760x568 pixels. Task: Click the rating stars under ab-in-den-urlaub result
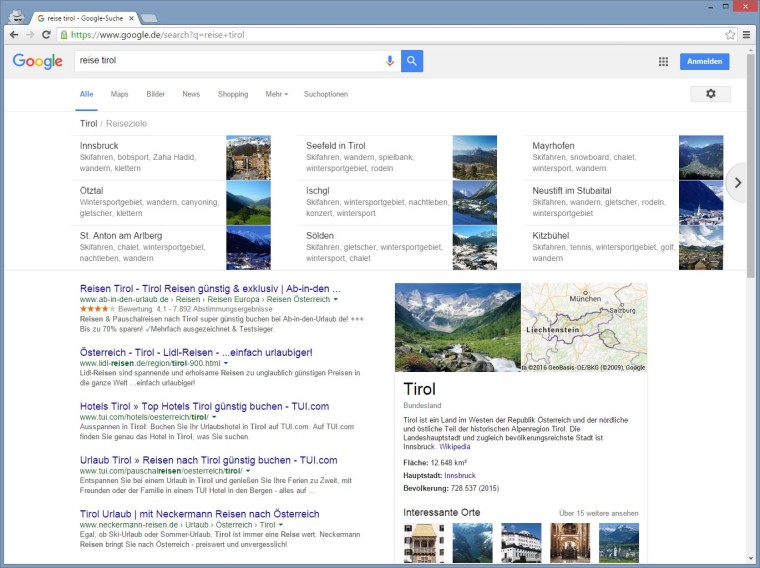(x=97, y=309)
